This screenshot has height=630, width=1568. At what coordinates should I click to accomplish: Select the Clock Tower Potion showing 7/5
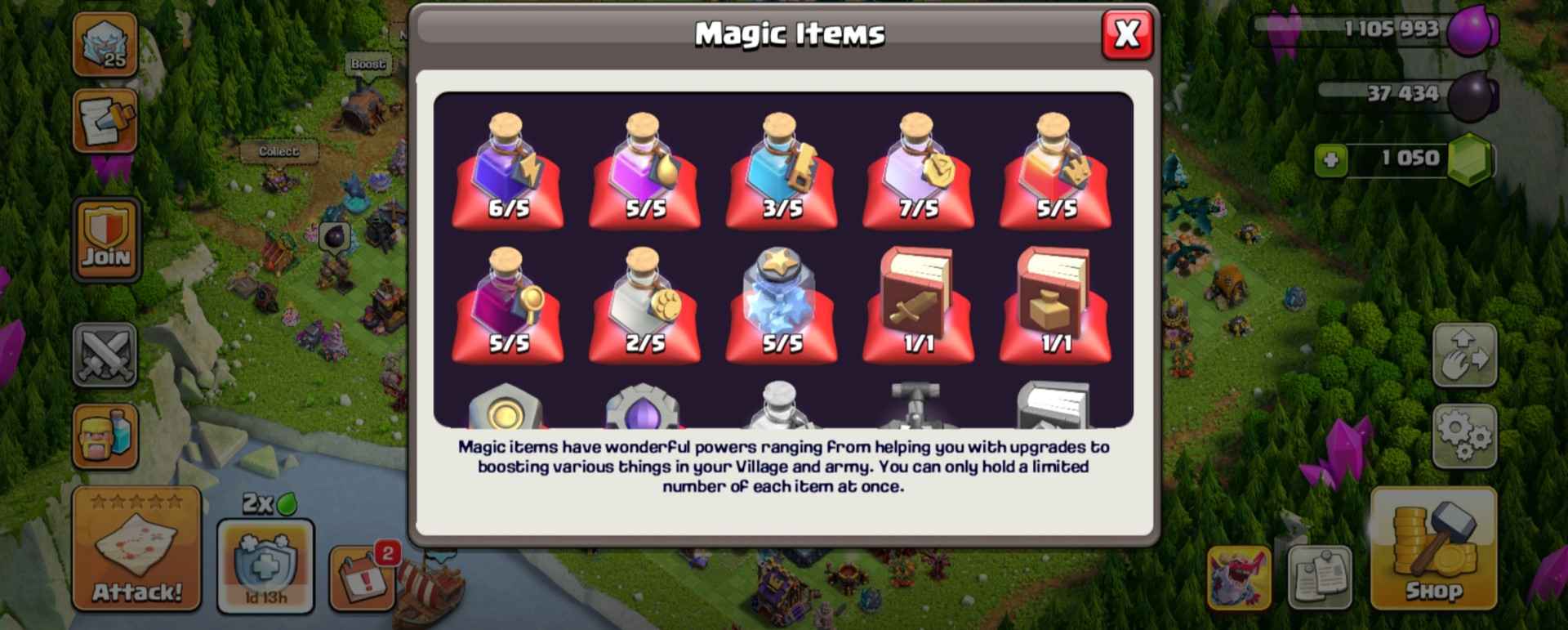[918, 168]
